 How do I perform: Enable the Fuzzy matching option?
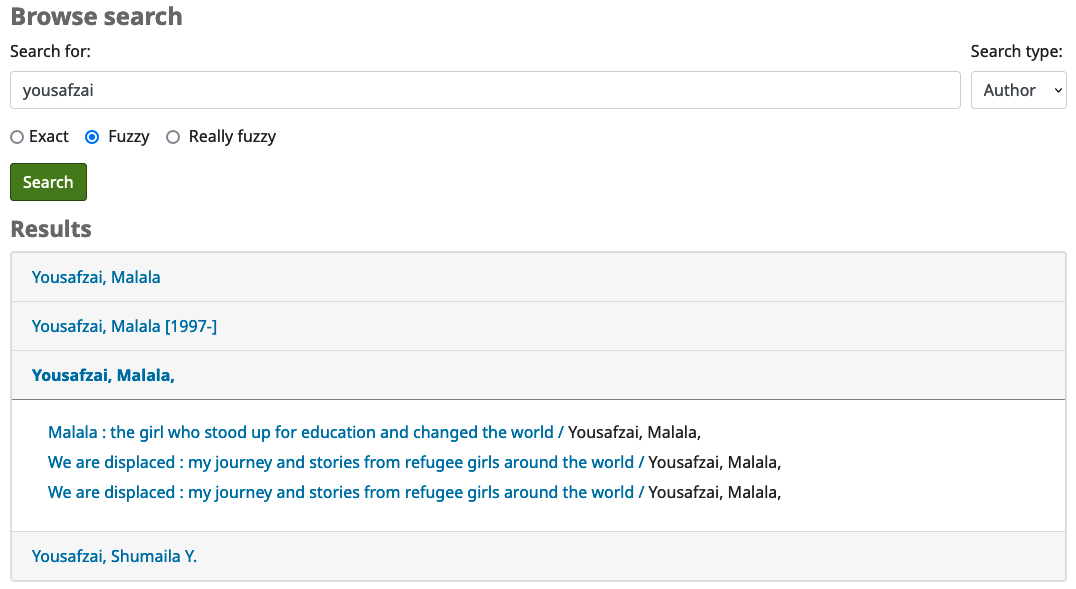point(93,137)
